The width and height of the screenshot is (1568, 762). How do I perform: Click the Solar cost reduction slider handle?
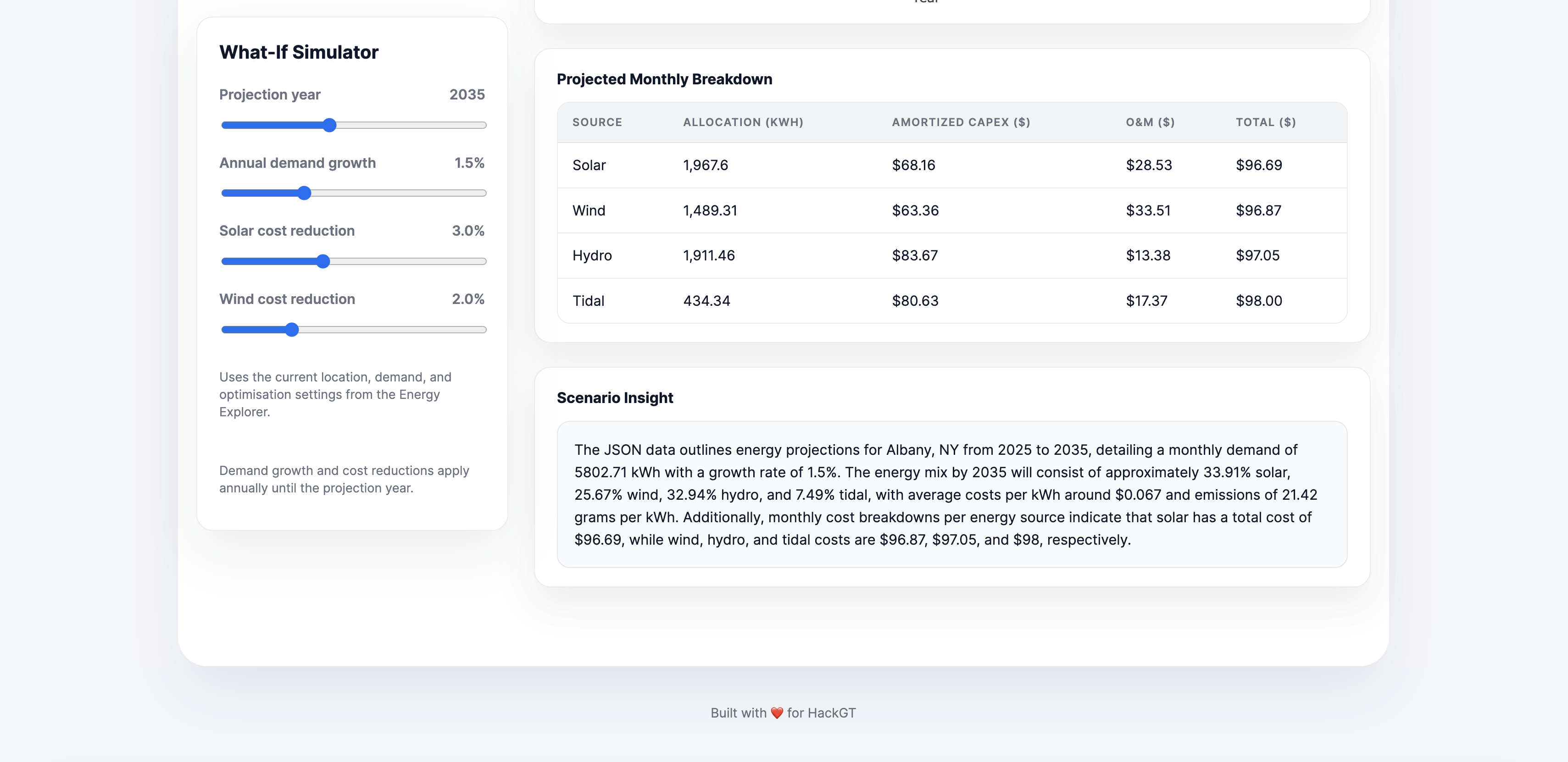tap(323, 261)
